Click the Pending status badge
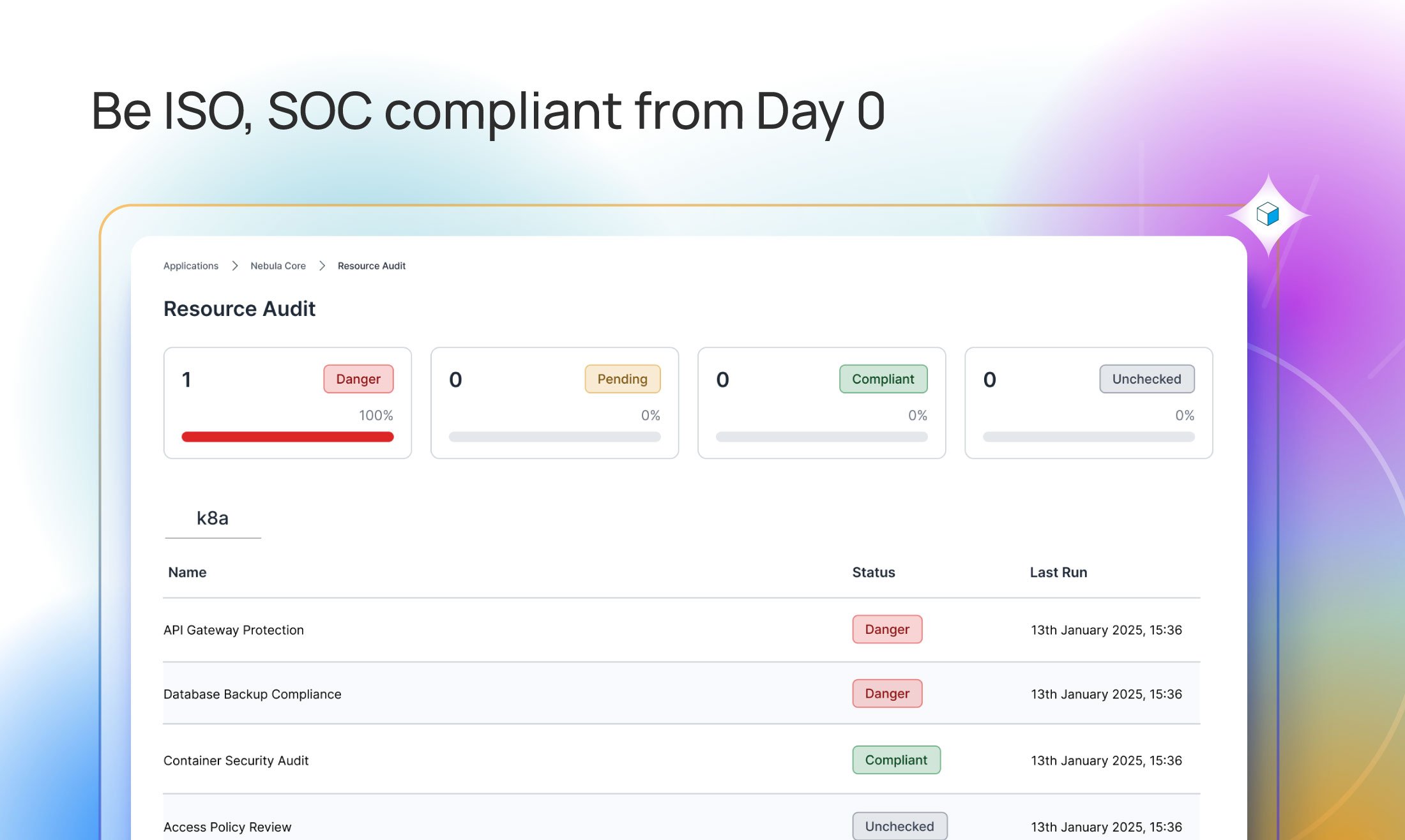 [x=622, y=379]
